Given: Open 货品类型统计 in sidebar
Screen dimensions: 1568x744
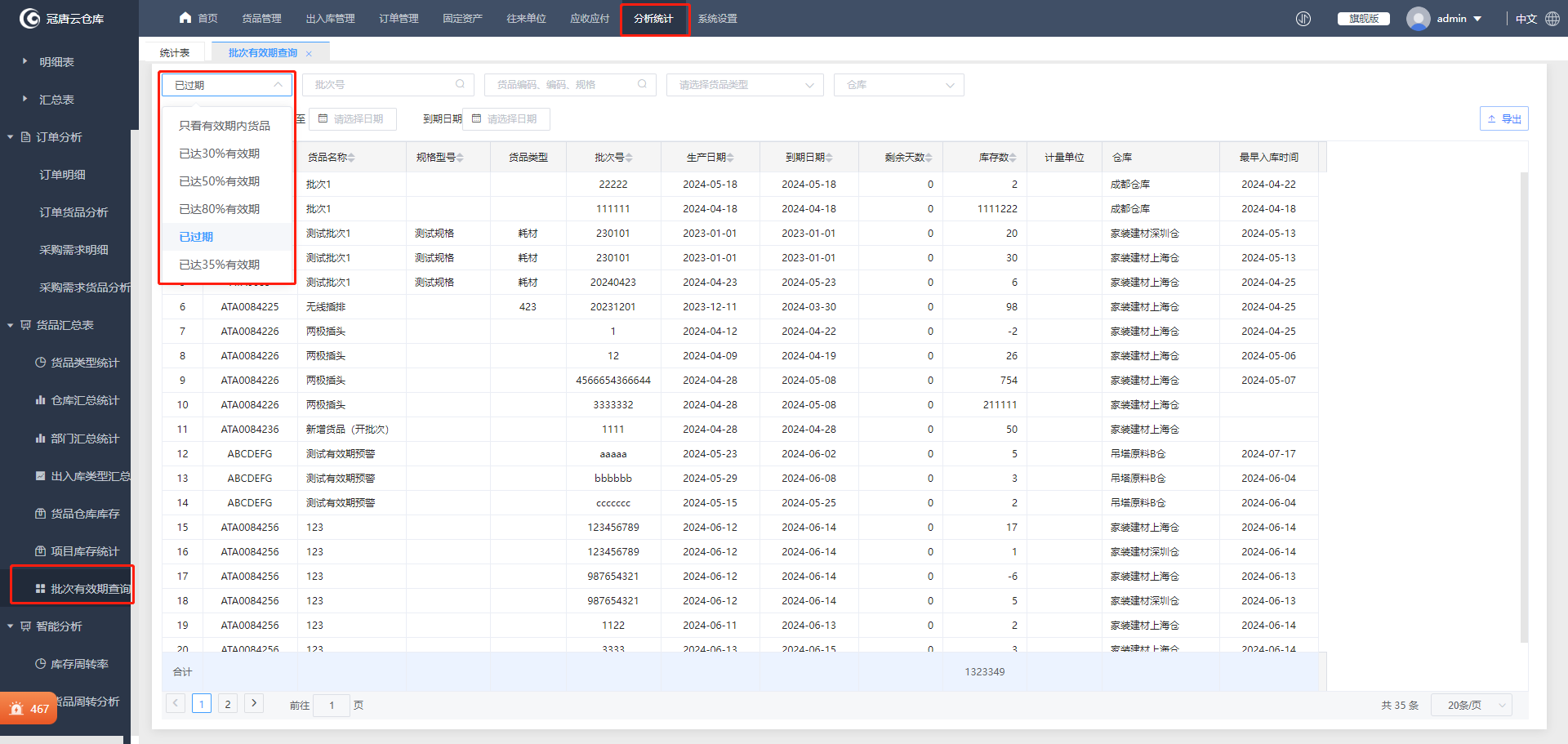Looking at the screenshot, I should click(84, 363).
